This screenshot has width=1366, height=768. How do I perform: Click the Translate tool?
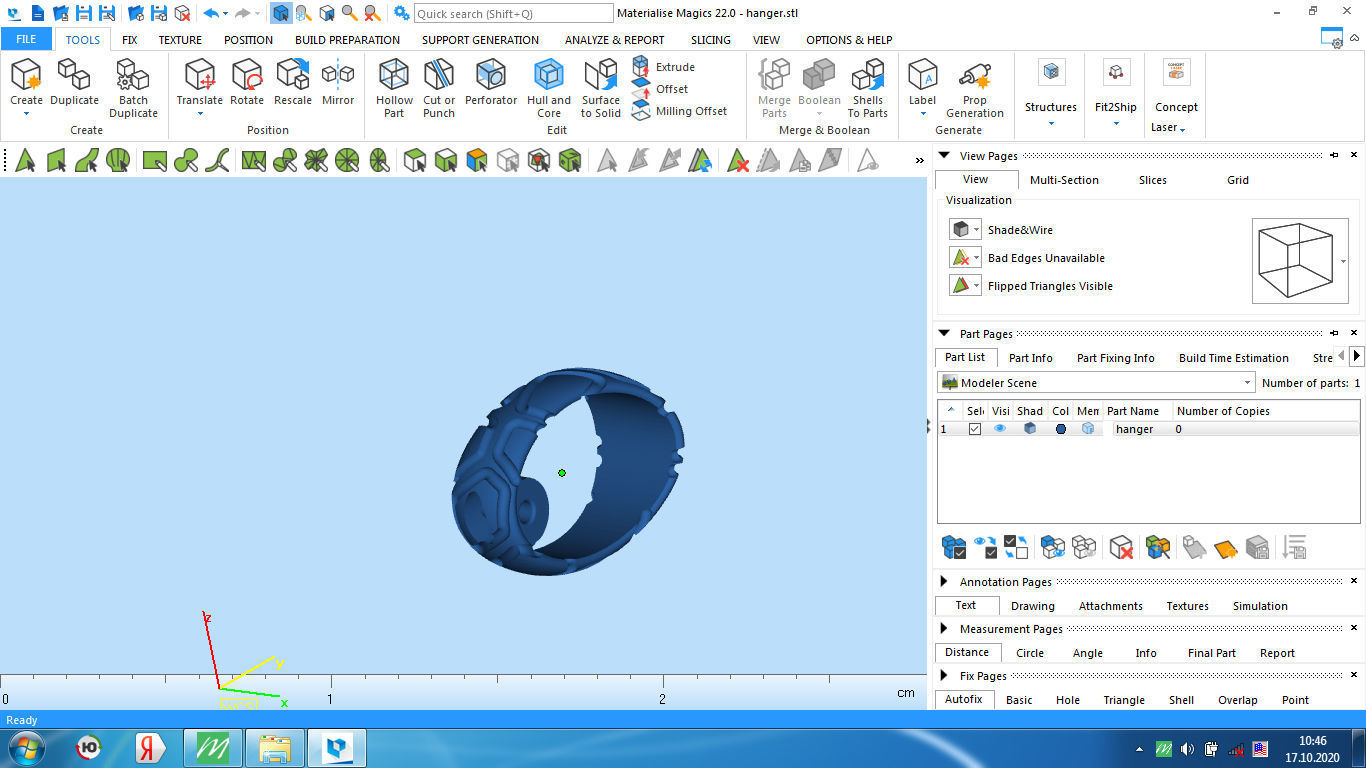pyautogui.click(x=200, y=88)
